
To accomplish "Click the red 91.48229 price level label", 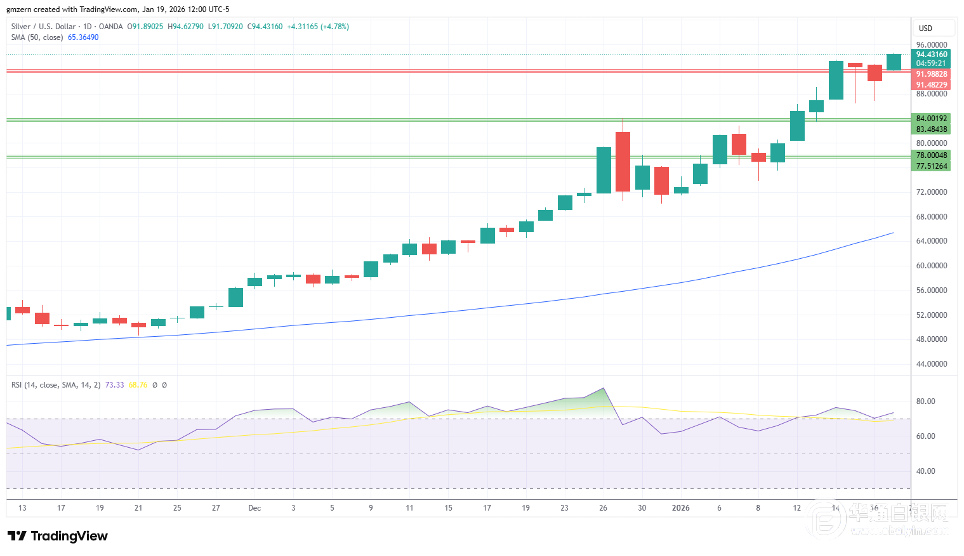I will tap(932, 84).
